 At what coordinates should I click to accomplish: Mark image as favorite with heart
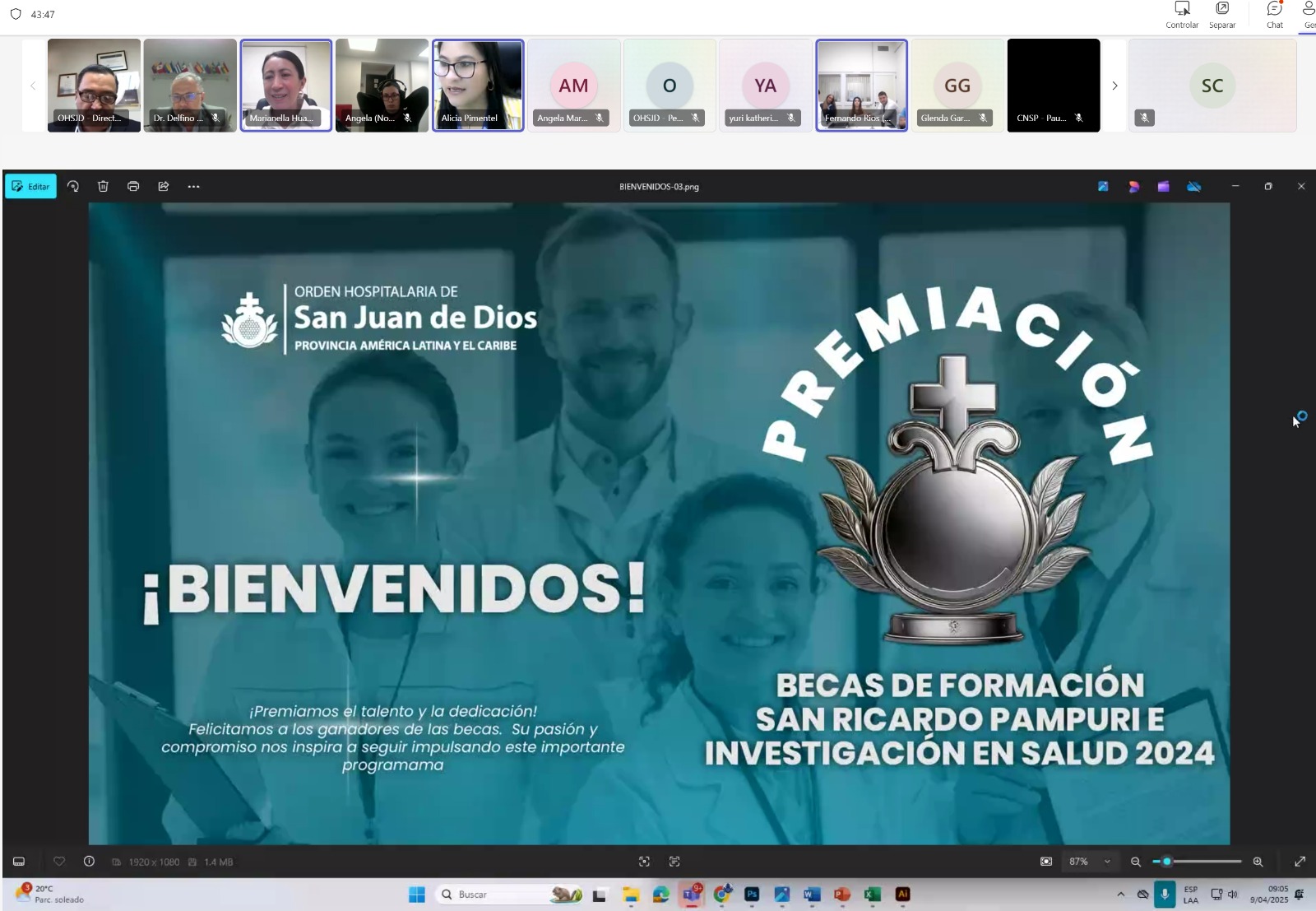59,862
